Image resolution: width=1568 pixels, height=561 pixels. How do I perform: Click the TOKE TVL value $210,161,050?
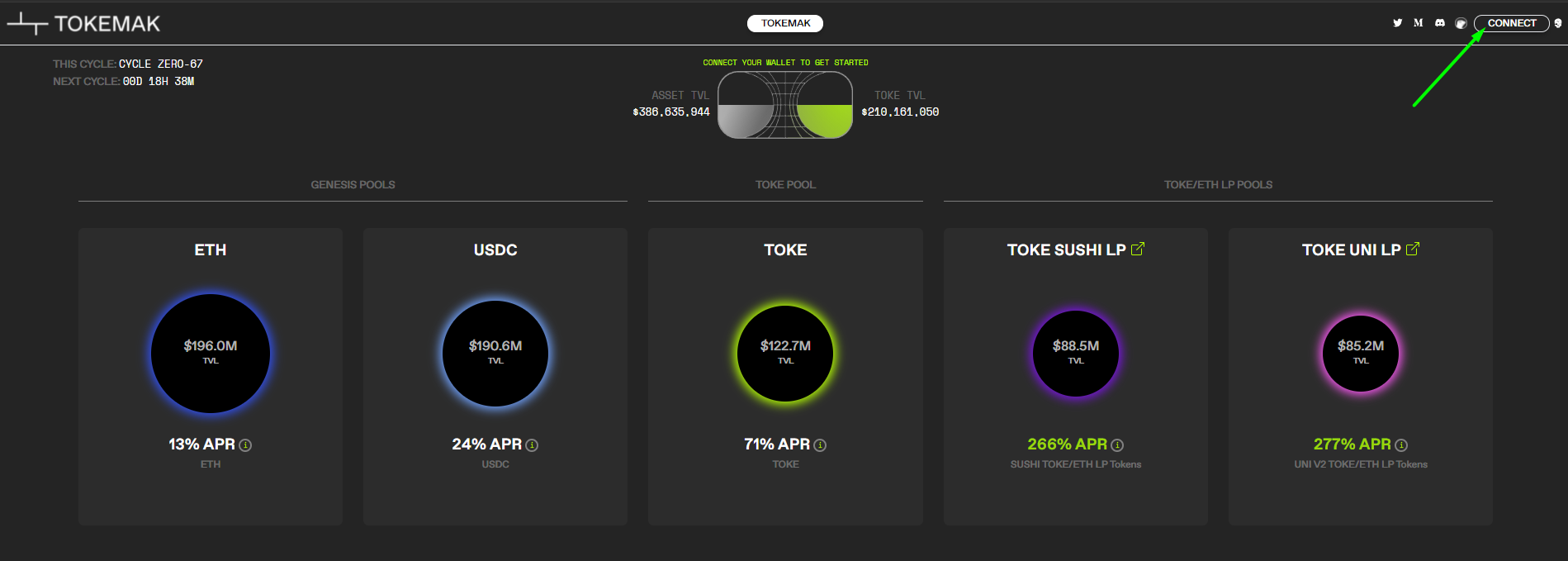(900, 112)
